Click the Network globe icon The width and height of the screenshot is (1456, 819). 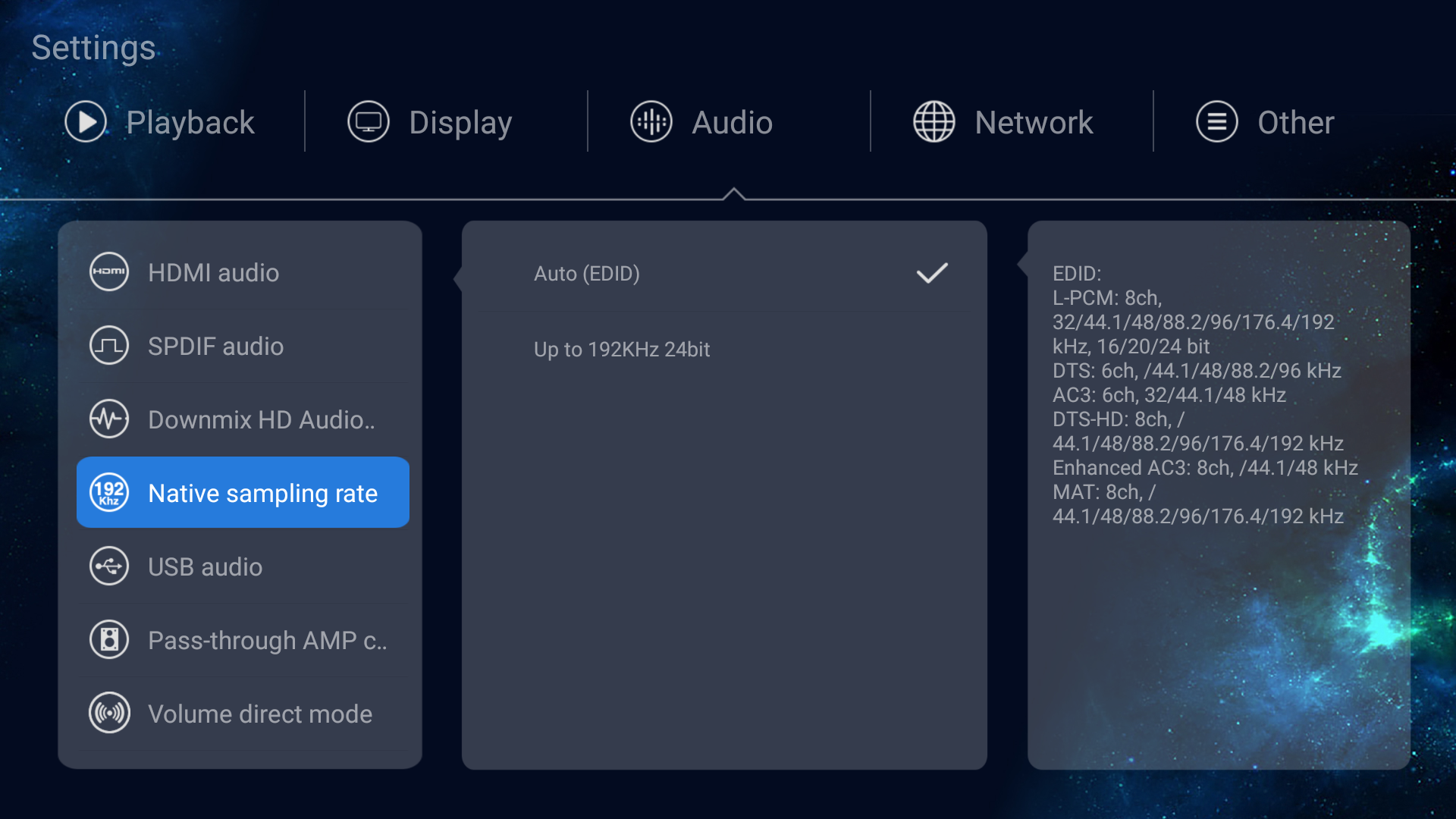[934, 122]
